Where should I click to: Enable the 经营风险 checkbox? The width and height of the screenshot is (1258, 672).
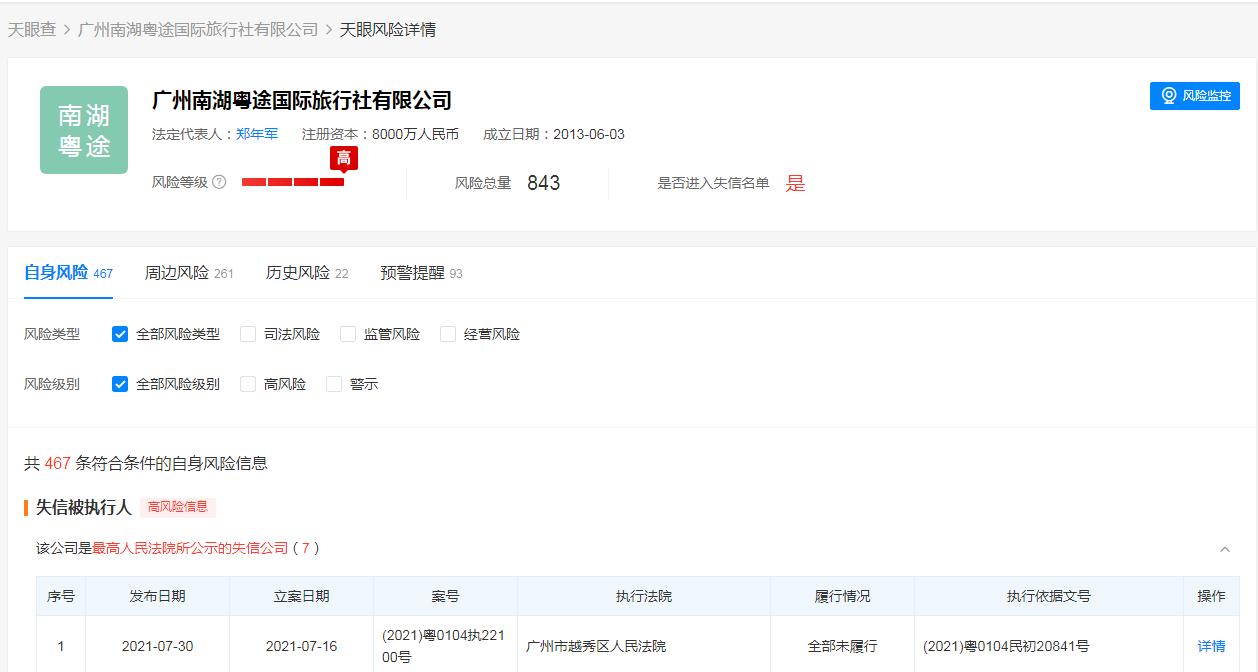pyautogui.click(x=447, y=334)
